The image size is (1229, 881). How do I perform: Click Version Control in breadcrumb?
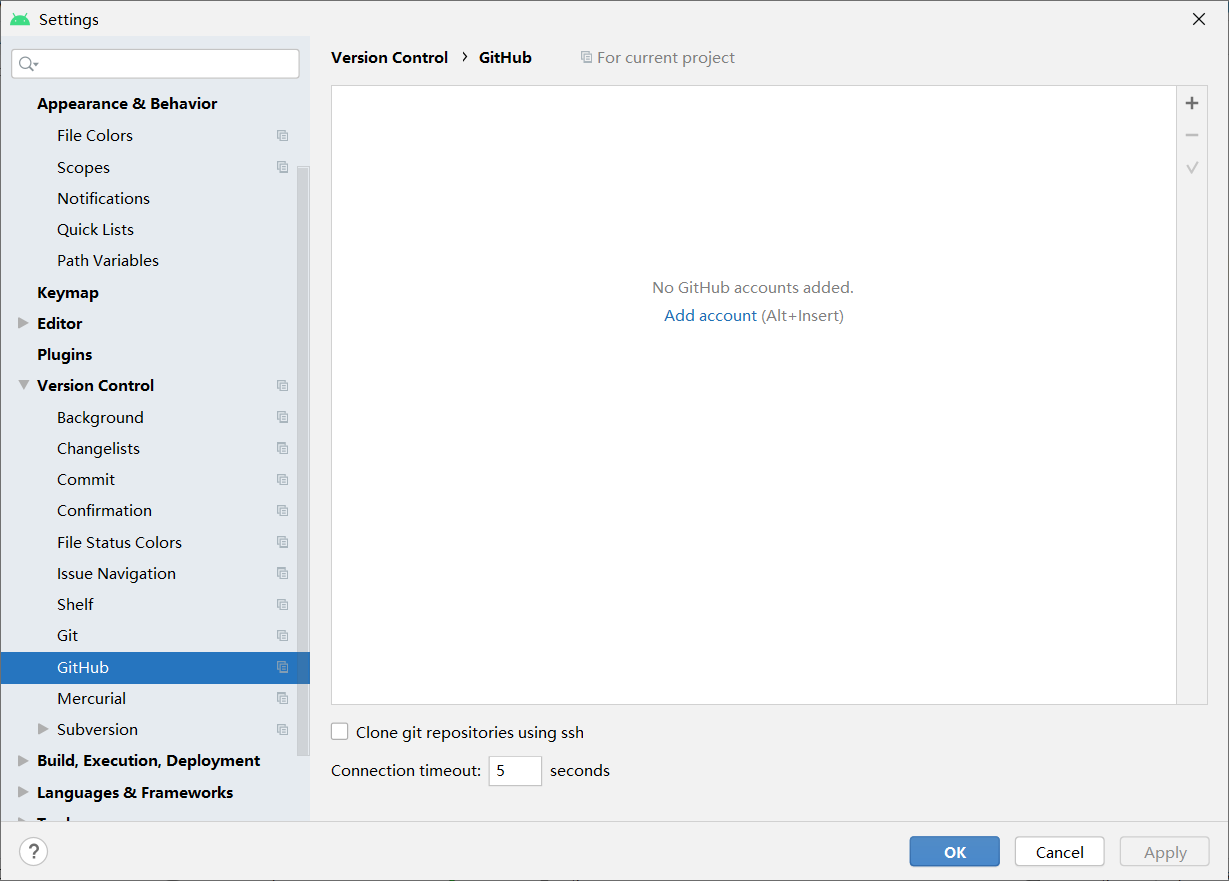point(389,57)
